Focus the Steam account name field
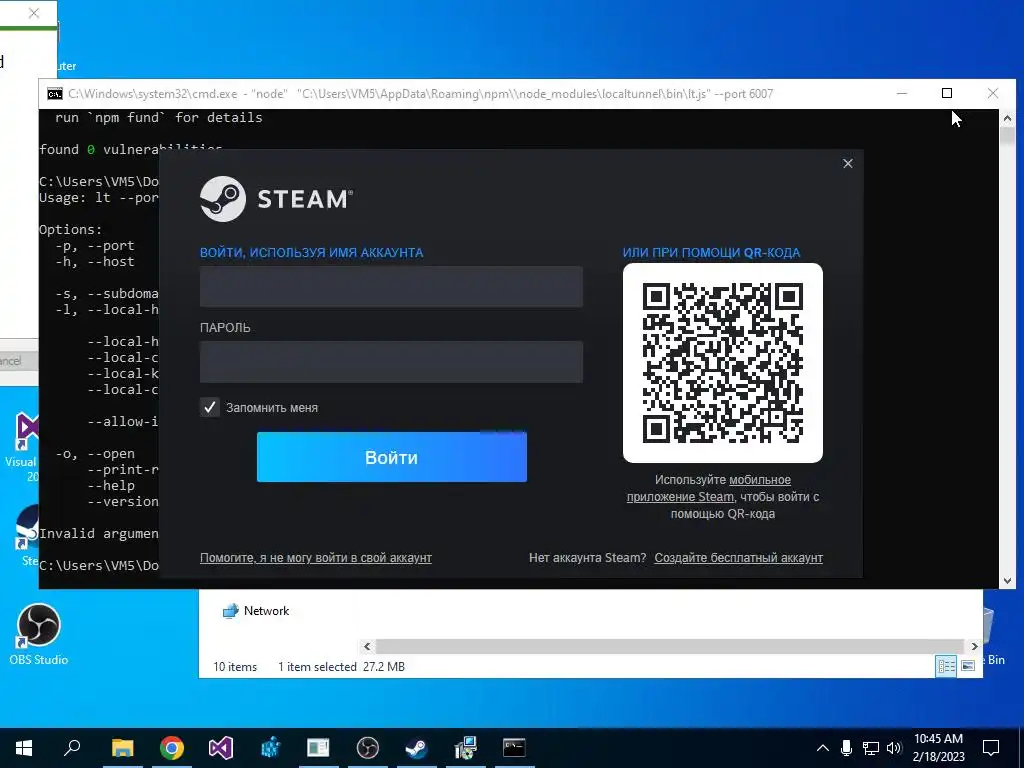The width and height of the screenshot is (1024, 768). (391, 287)
